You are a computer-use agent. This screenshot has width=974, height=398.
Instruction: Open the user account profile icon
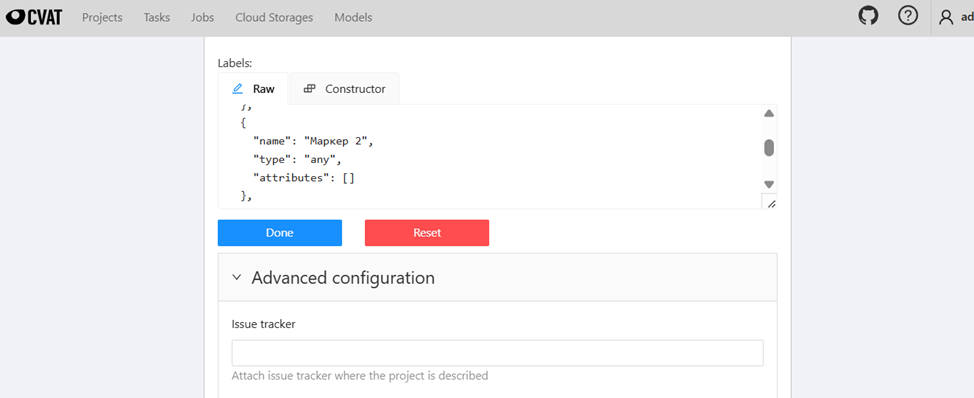(x=946, y=17)
